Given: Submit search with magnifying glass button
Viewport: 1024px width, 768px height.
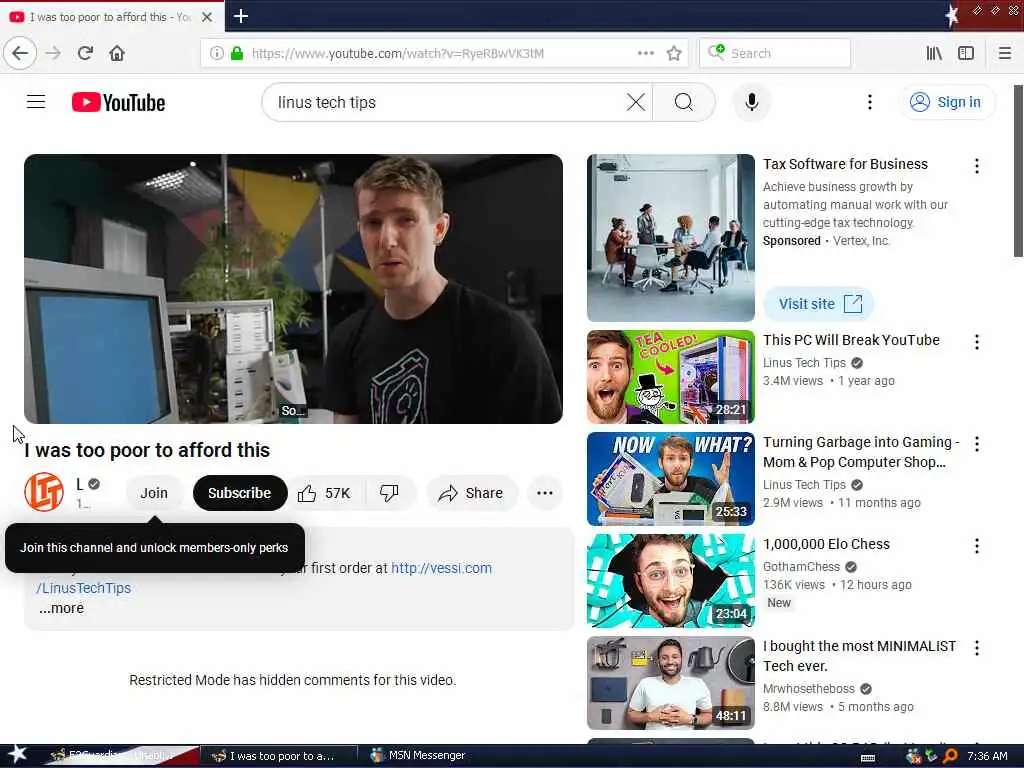Looking at the screenshot, I should (684, 102).
